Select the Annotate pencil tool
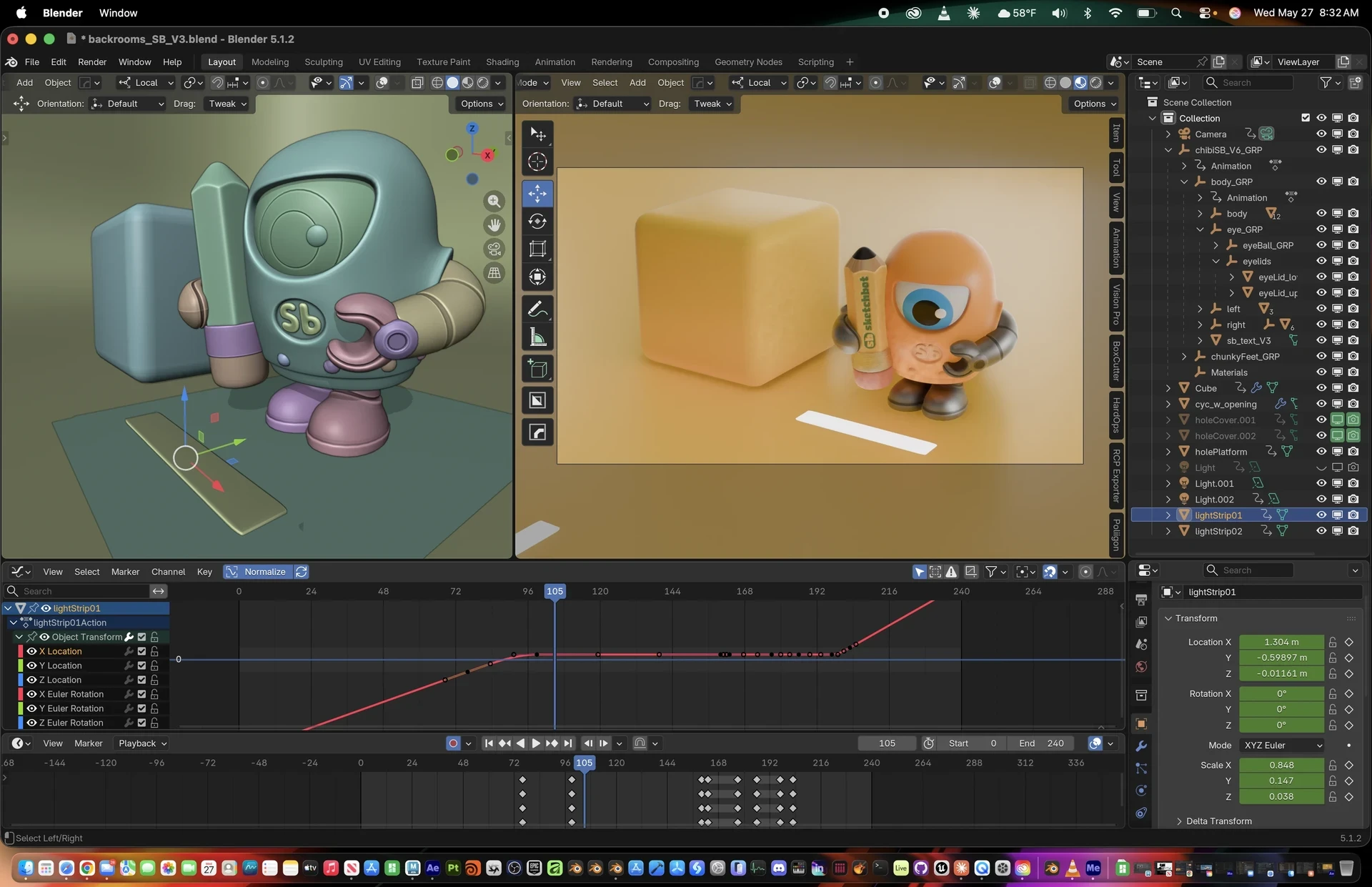1372x887 pixels. click(537, 309)
